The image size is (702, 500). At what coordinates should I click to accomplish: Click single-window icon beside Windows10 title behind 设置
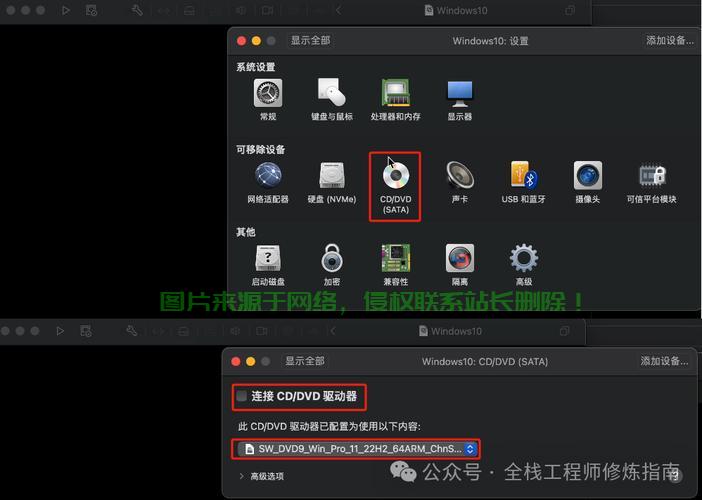[570, 10]
